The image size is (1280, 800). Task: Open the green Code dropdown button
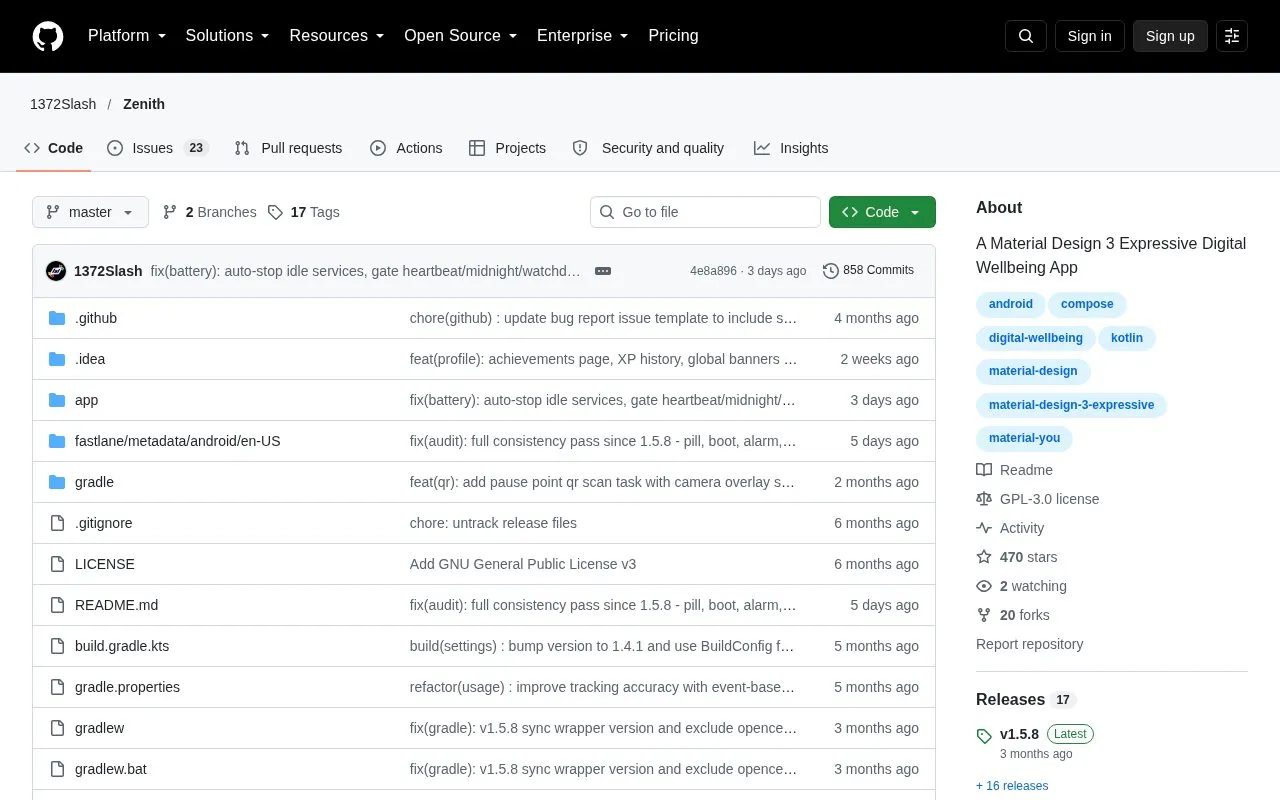click(x=882, y=212)
